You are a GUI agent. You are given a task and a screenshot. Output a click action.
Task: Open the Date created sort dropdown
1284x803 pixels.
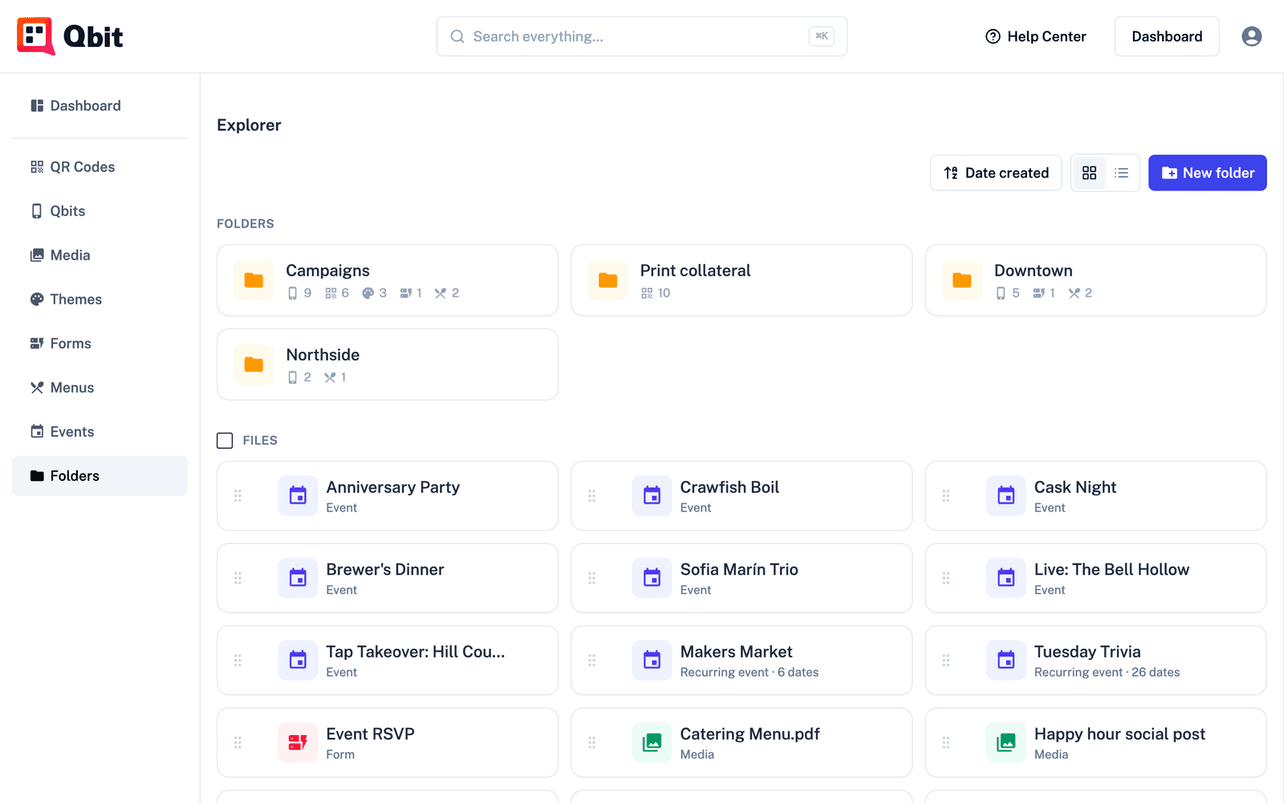[996, 173]
